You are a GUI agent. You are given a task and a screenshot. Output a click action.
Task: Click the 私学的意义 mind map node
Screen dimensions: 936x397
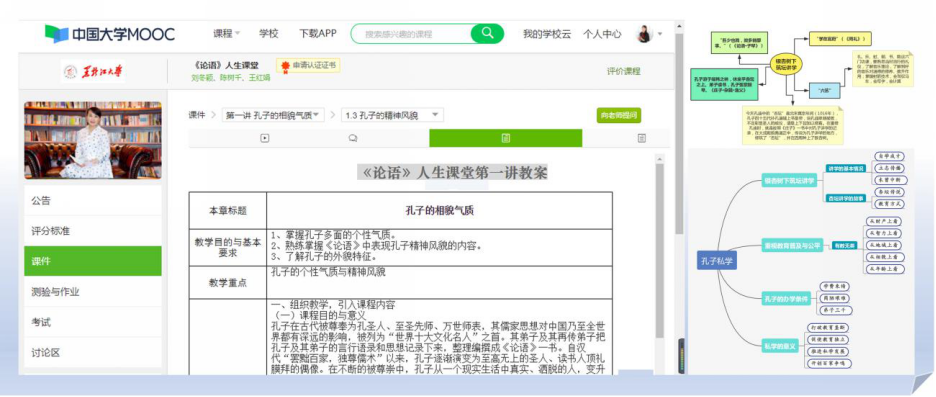(780, 346)
